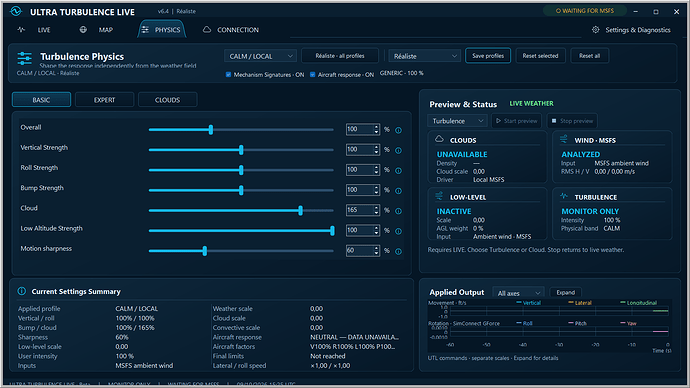Open the CALM / LOCAL profile dropdown

(x=260, y=56)
